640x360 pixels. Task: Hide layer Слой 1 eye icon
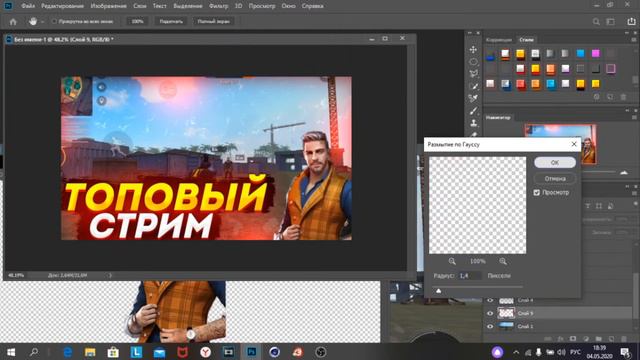[490, 326]
